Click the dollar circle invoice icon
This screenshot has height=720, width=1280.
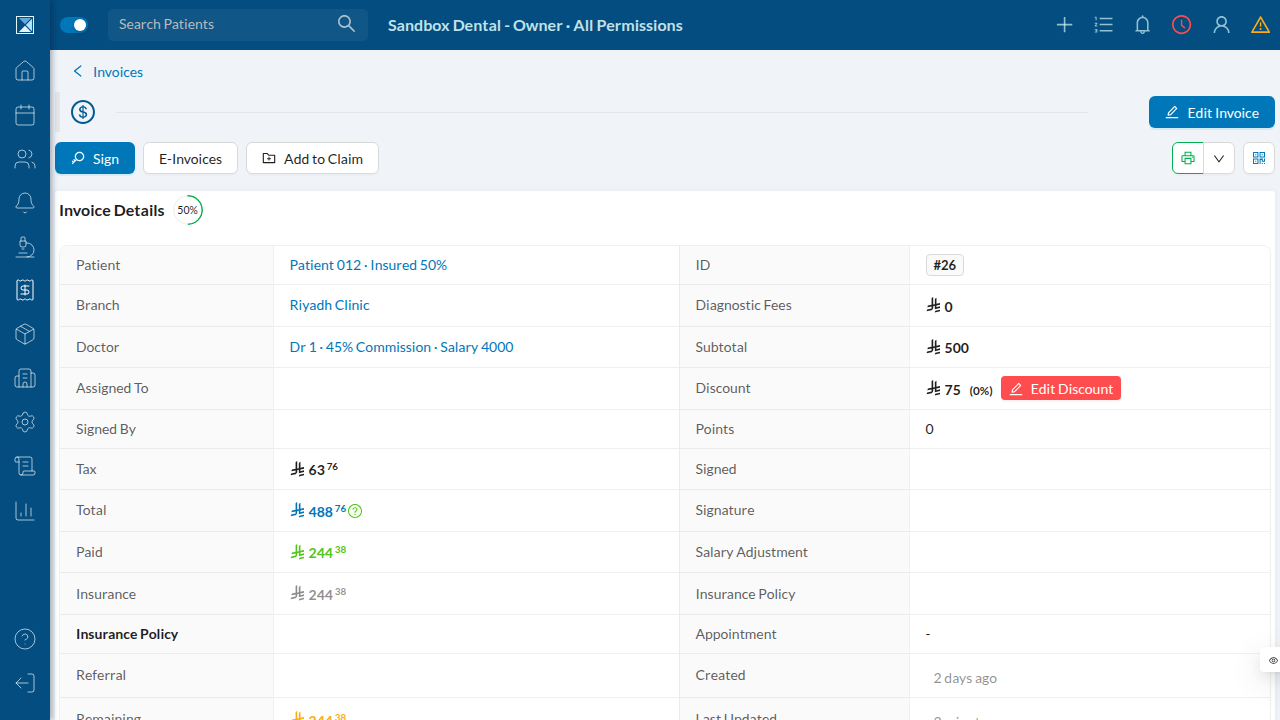pyautogui.click(x=83, y=112)
